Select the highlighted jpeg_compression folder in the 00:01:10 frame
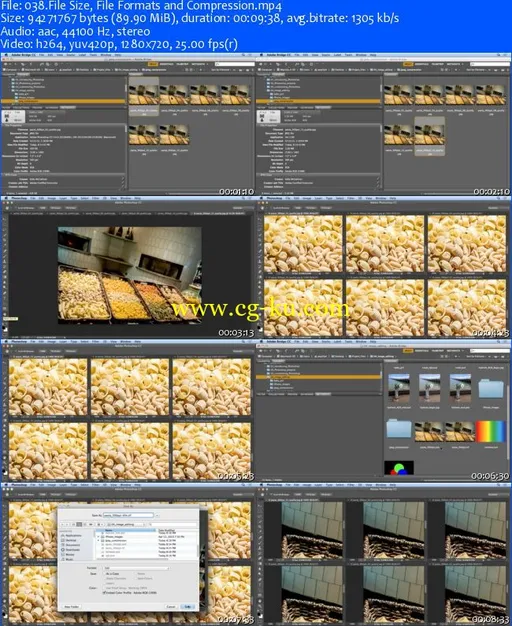Image resolution: width=512 pixels, height=626 pixels. [63, 101]
